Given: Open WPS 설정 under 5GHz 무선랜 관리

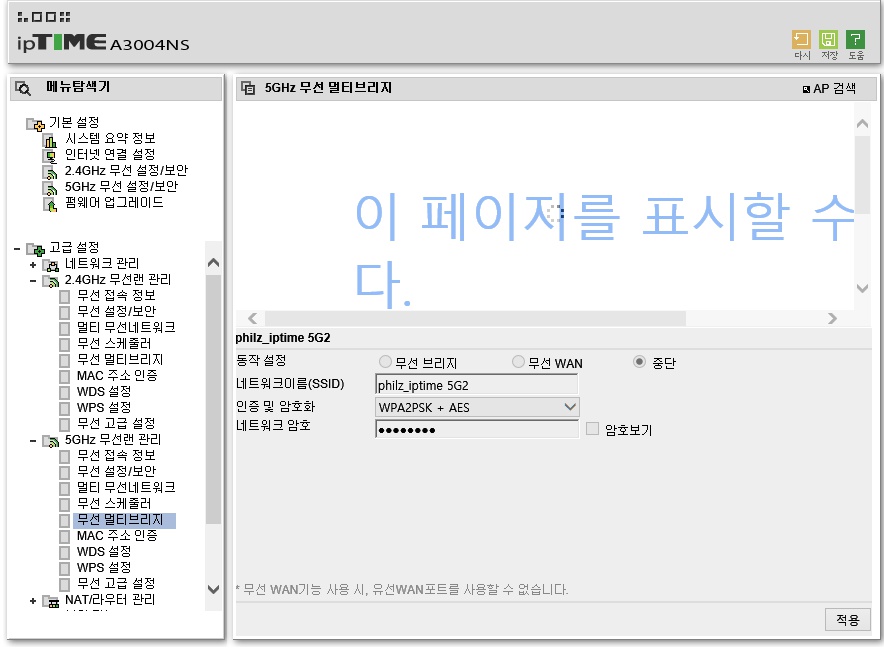Looking at the screenshot, I should coord(104,567).
